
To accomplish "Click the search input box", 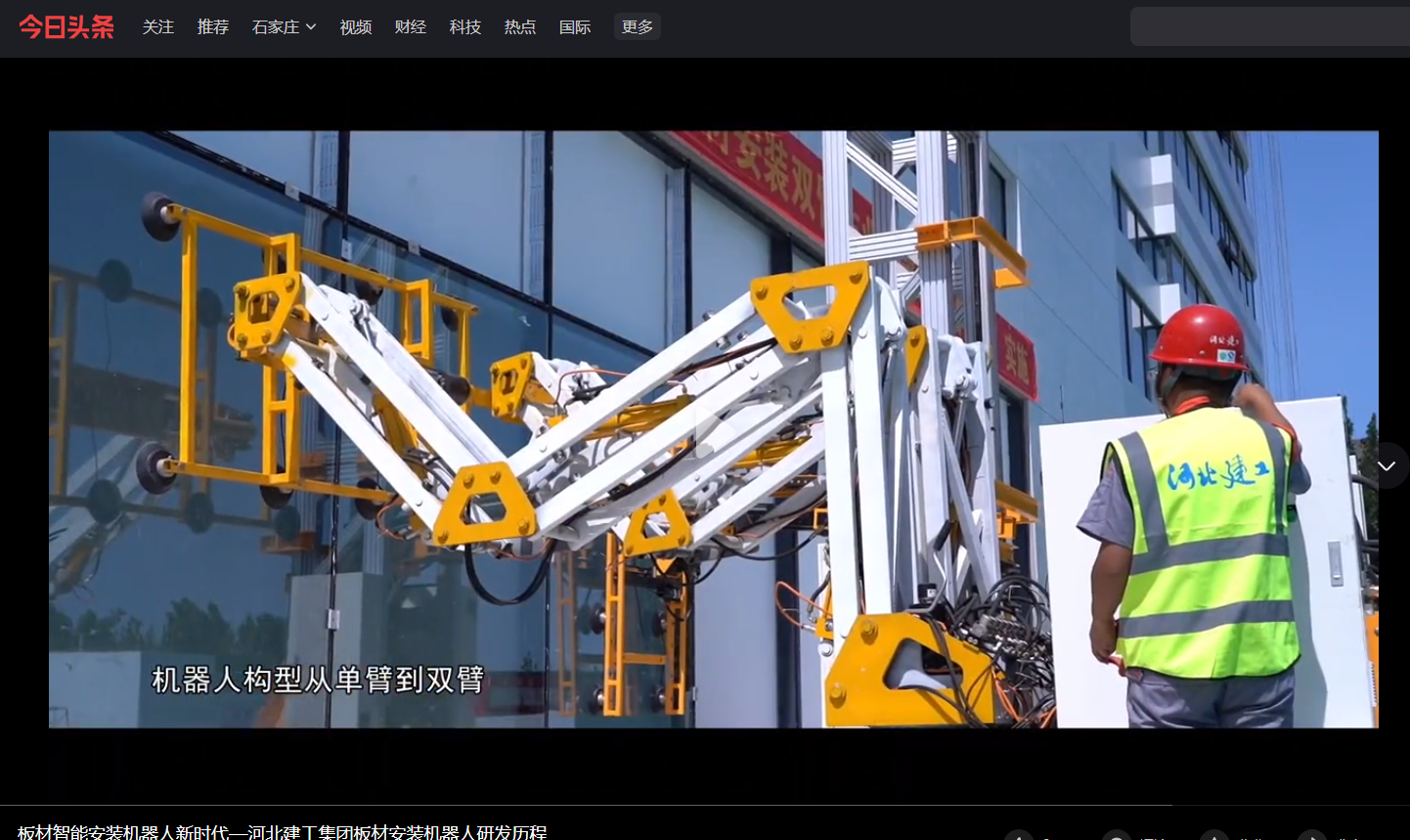I will (1269, 26).
